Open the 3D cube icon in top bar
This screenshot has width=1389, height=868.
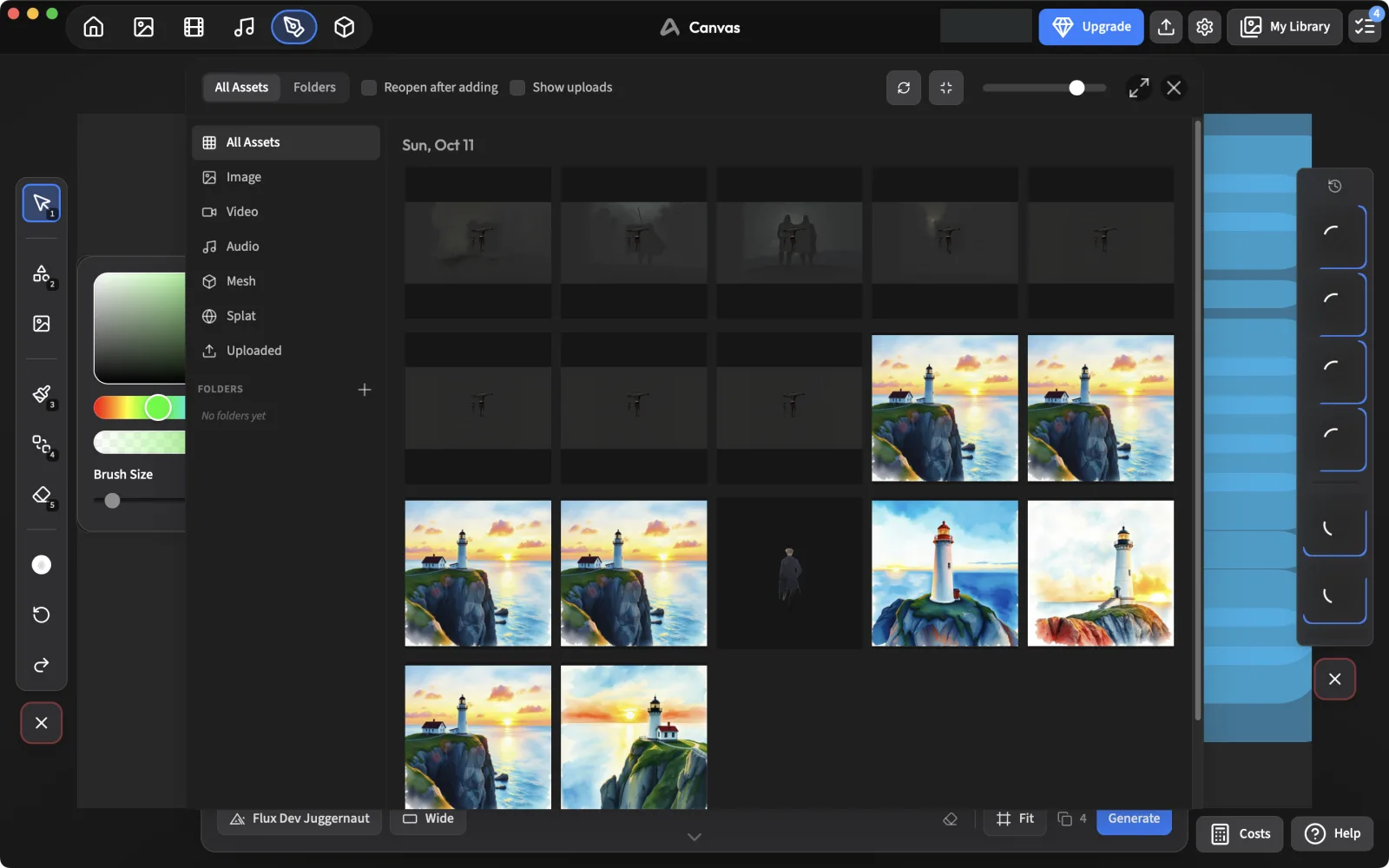click(x=345, y=27)
